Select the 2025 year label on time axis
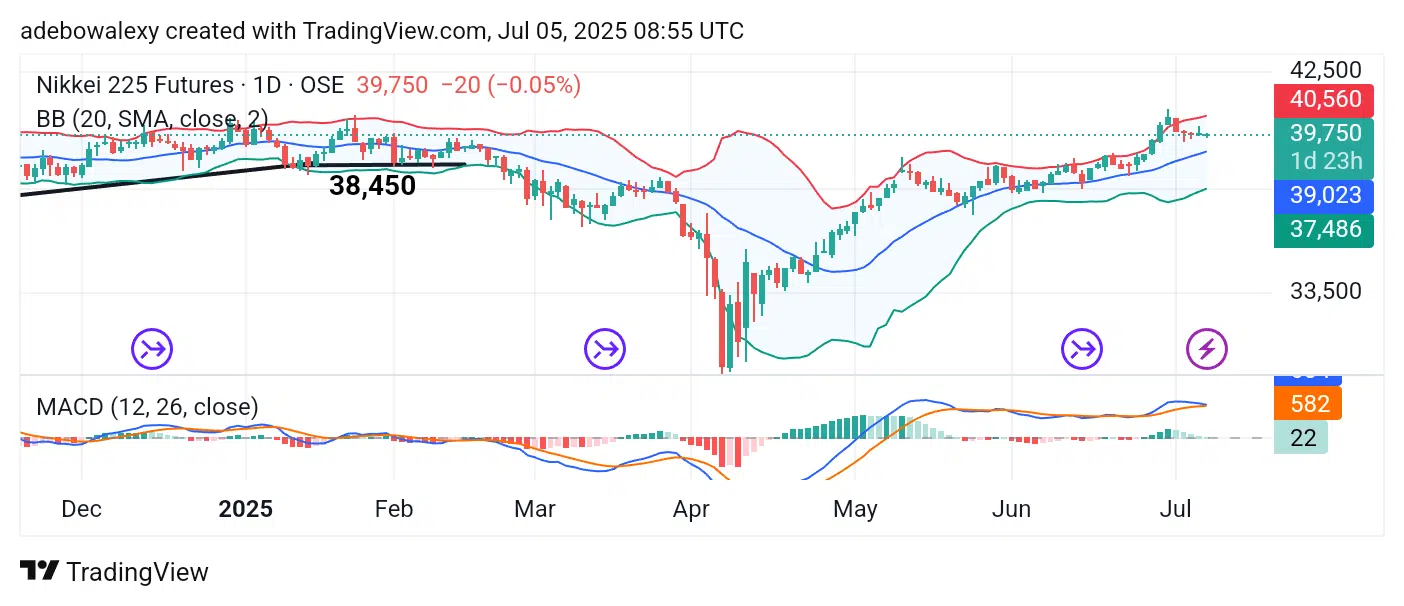 pos(246,509)
